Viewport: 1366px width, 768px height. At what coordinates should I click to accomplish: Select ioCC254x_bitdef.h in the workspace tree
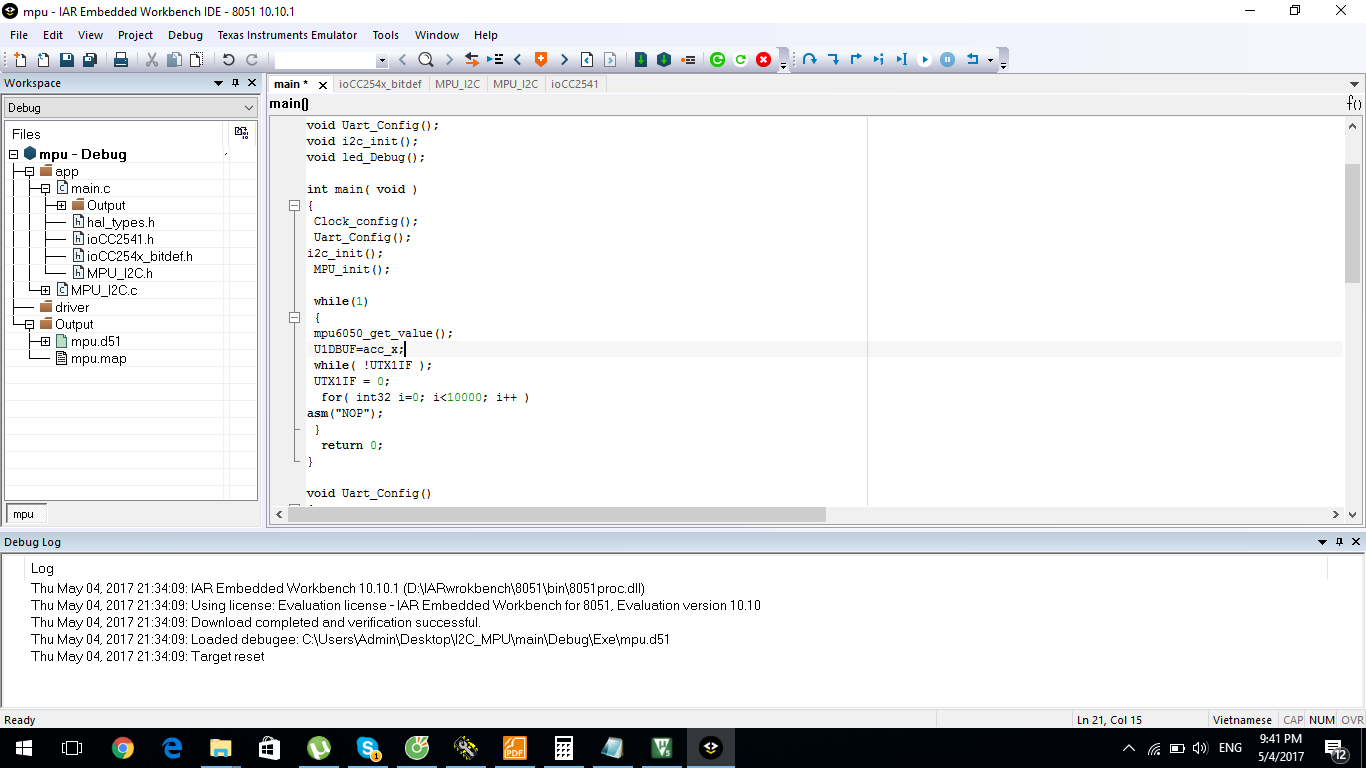tap(139, 257)
